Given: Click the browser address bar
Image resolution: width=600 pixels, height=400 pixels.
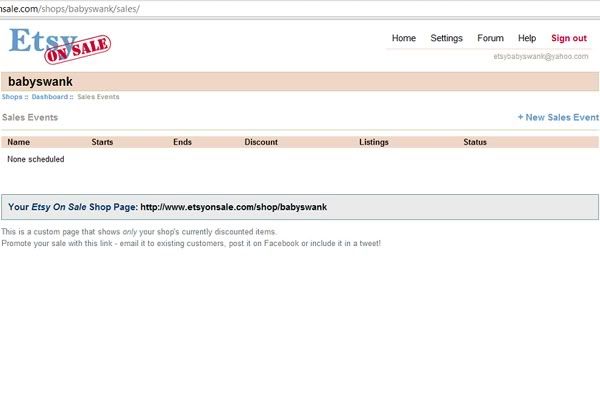Looking at the screenshot, I should click(300, 7).
